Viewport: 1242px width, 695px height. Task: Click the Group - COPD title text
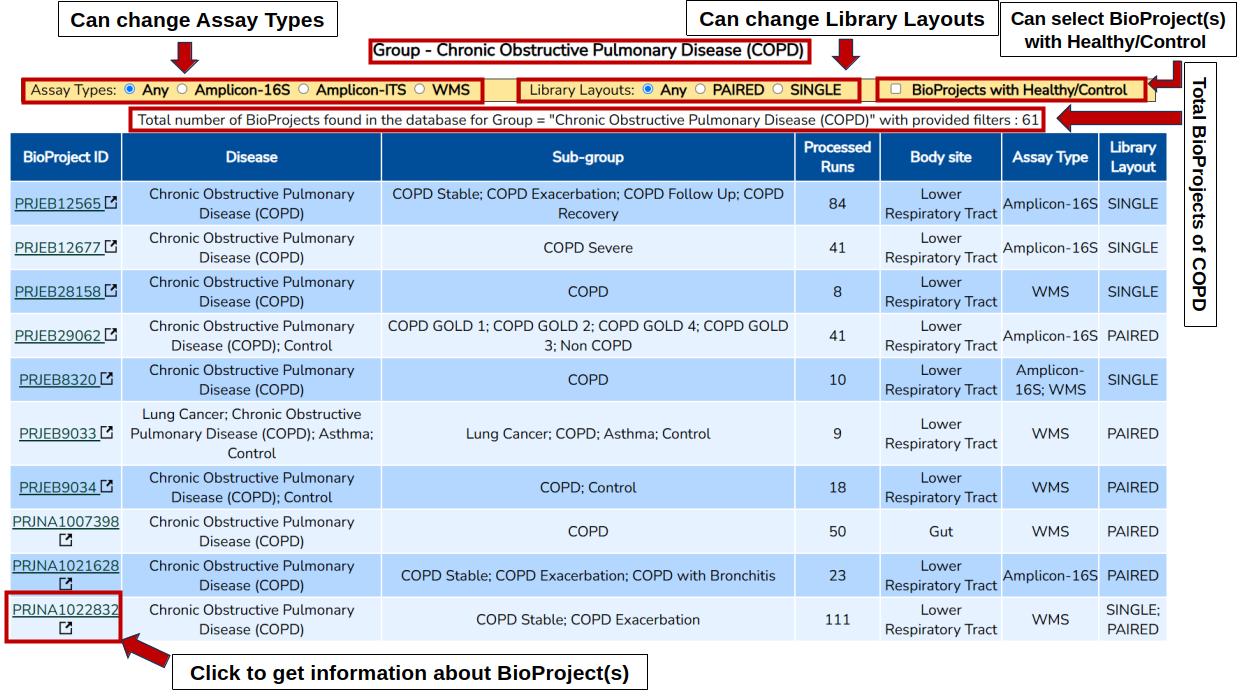(x=588, y=50)
